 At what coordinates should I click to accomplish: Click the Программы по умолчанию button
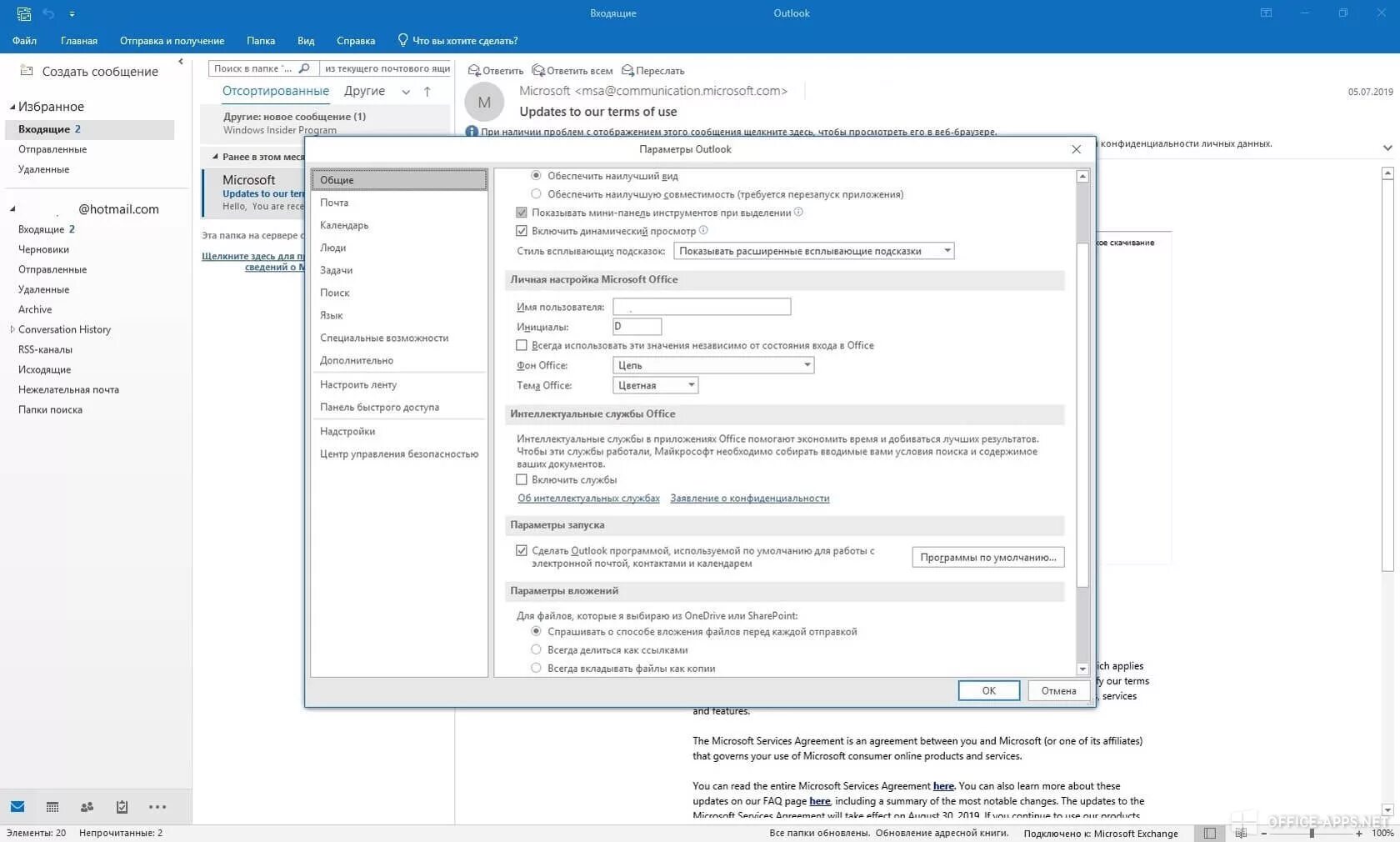987,556
